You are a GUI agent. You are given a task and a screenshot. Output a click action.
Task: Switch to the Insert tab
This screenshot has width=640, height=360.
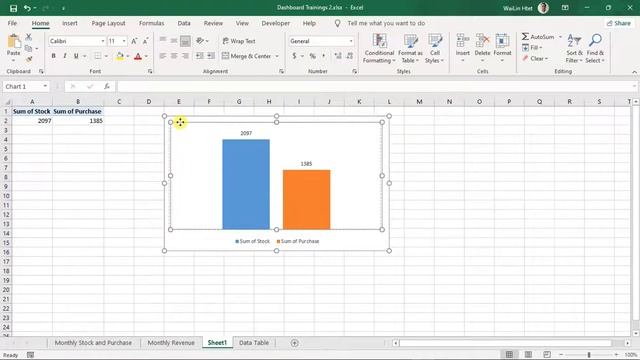pos(70,23)
